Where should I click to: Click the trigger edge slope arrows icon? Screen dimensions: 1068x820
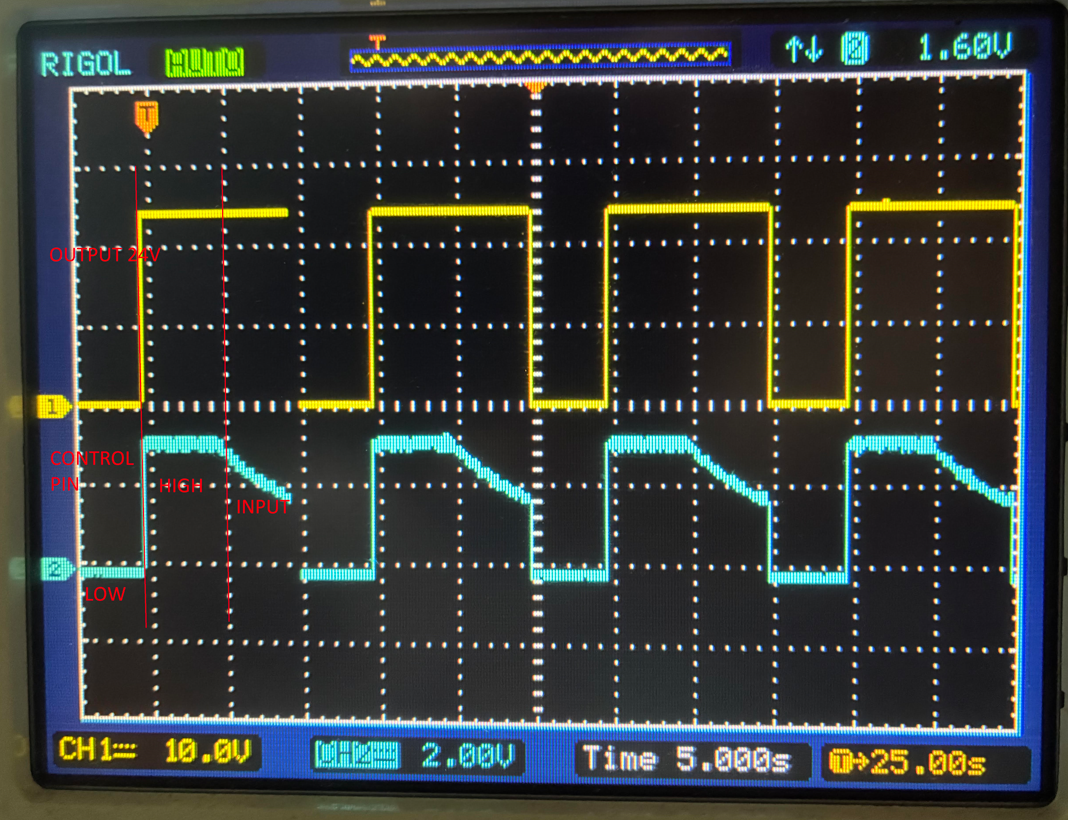click(804, 50)
